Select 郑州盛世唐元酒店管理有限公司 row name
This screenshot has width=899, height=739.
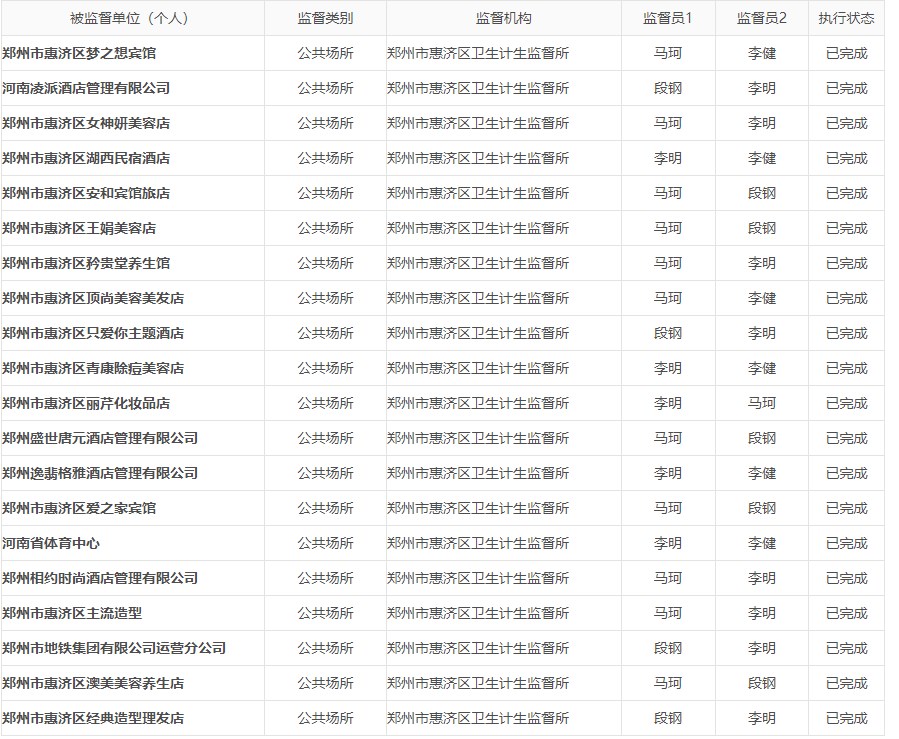[100, 438]
